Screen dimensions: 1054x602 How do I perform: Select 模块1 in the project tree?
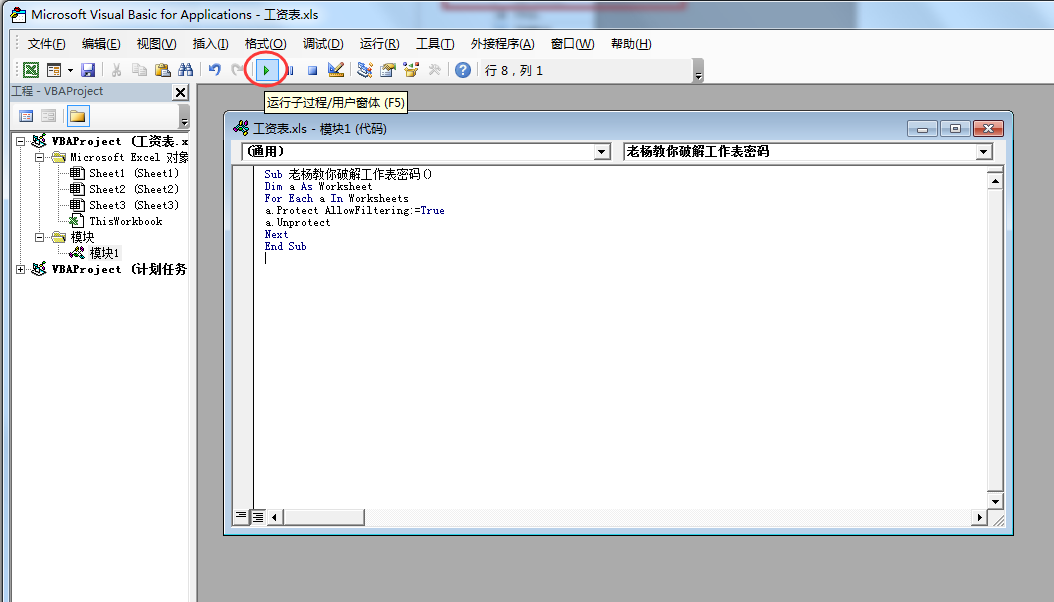point(104,253)
